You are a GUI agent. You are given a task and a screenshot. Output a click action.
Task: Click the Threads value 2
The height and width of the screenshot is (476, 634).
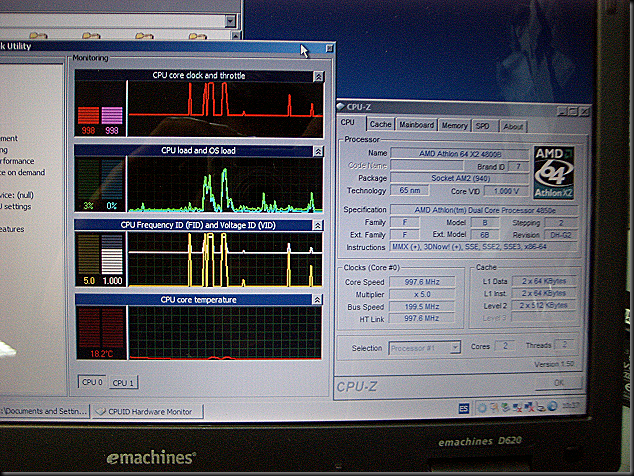(564, 345)
